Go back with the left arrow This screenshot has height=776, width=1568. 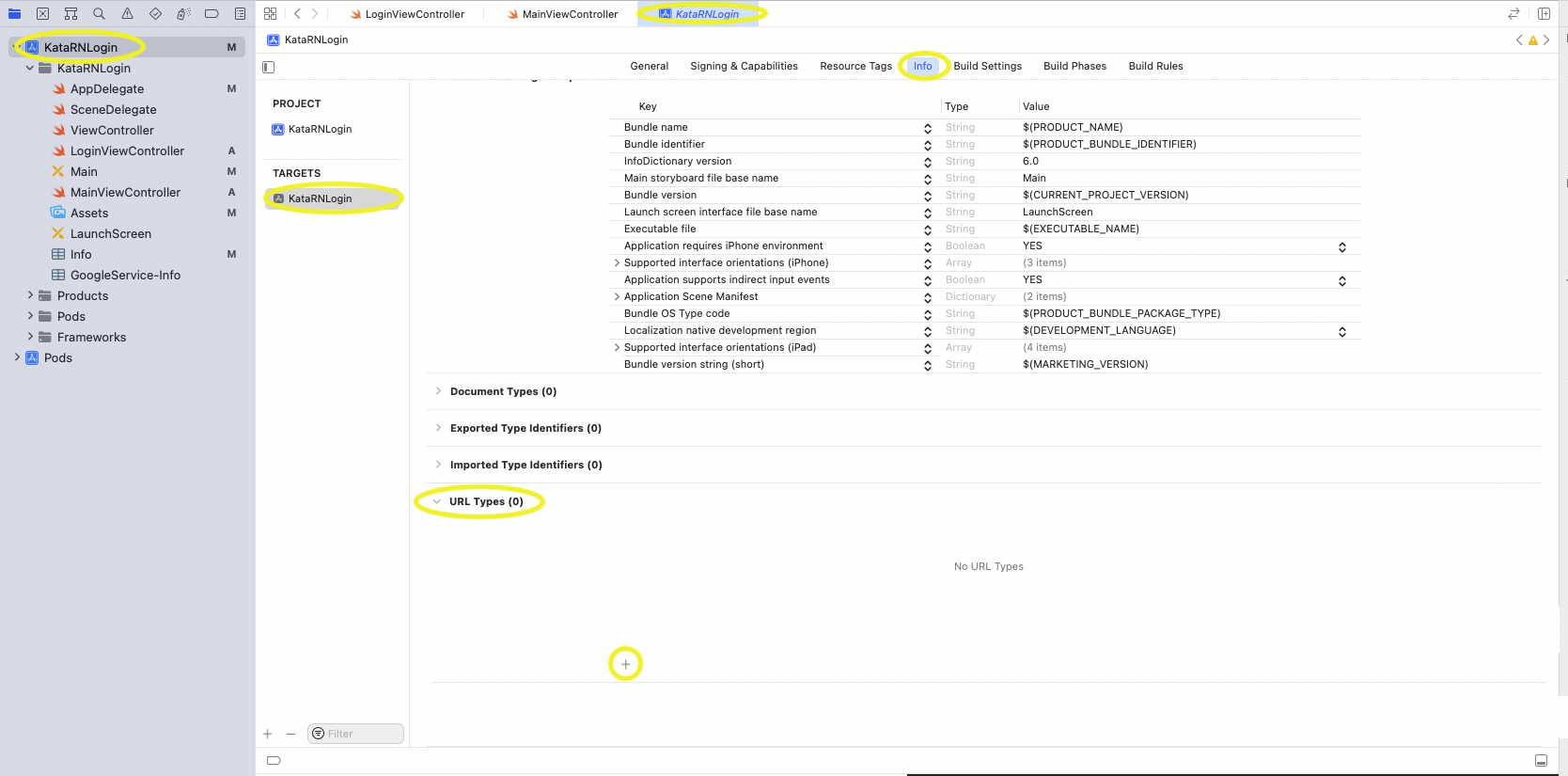pyautogui.click(x=297, y=14)
